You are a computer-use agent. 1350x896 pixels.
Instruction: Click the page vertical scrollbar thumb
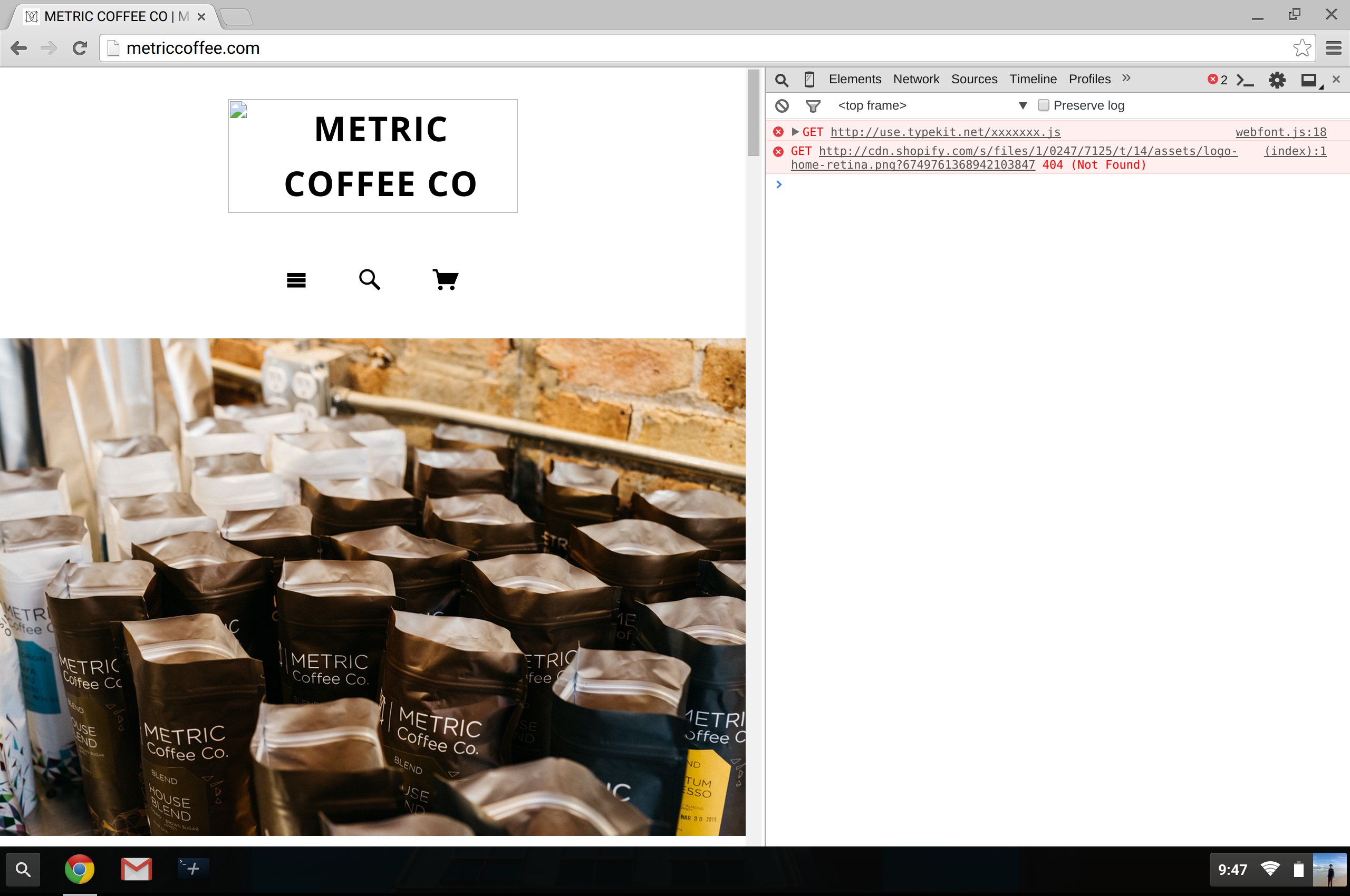pos(753,113)
